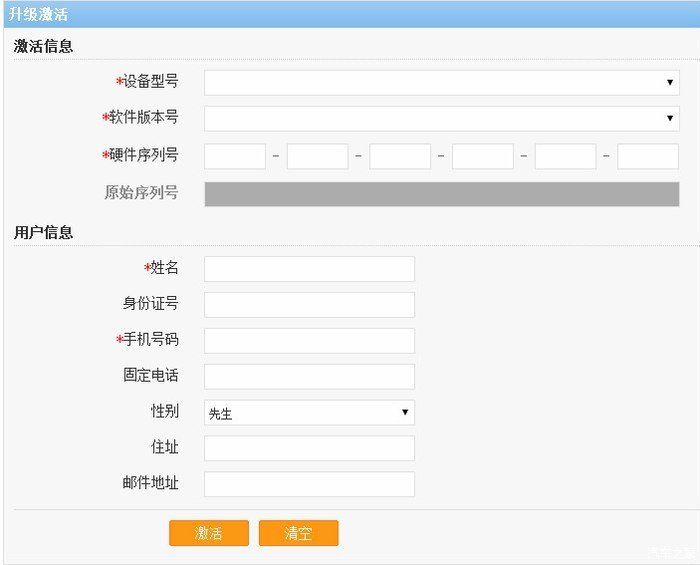This screenshot has width=700, height=565.
Task: Click the first 硬件序列号 segment field
Action: [x=235, y=157]
